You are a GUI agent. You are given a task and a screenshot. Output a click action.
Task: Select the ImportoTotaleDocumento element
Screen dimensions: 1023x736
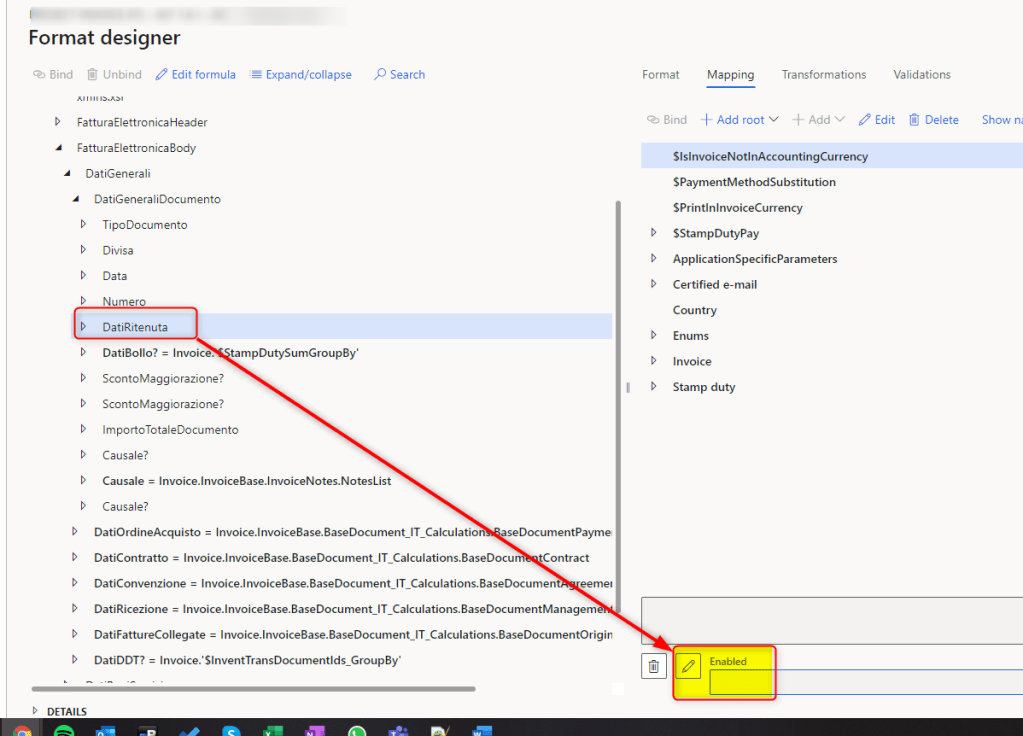(x=170, y=430)
